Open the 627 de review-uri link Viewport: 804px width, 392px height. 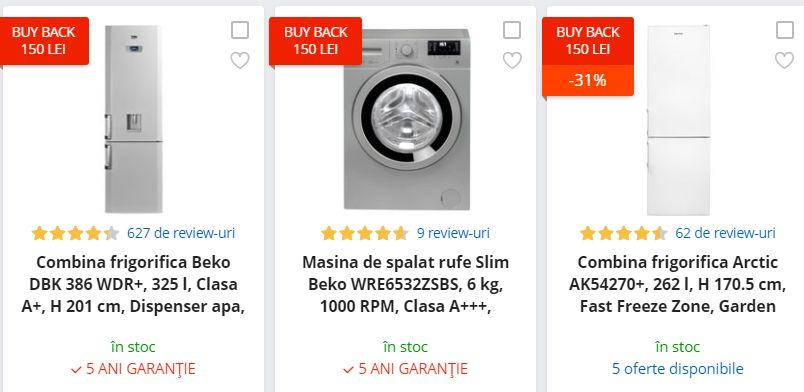[181, 233]
